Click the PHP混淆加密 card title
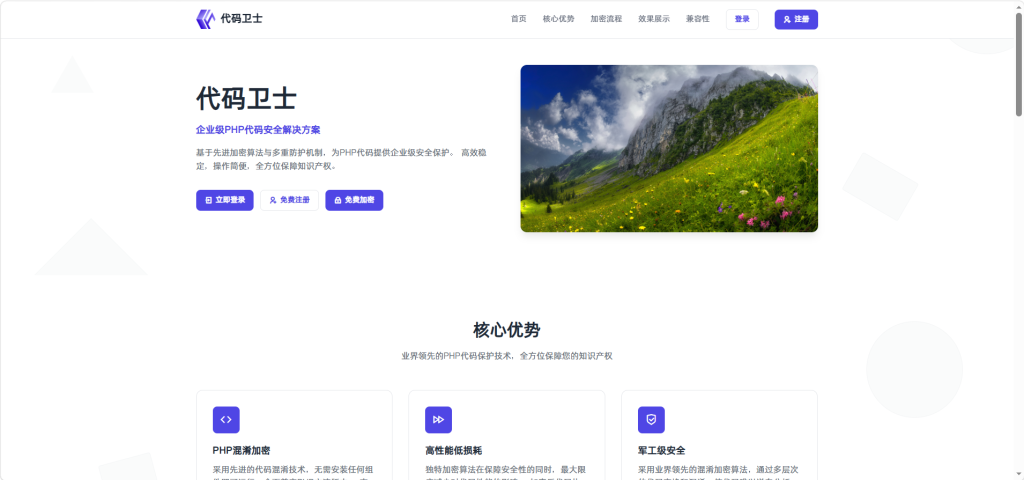This screenshot has height=480, width=1024. coord(242,451)
